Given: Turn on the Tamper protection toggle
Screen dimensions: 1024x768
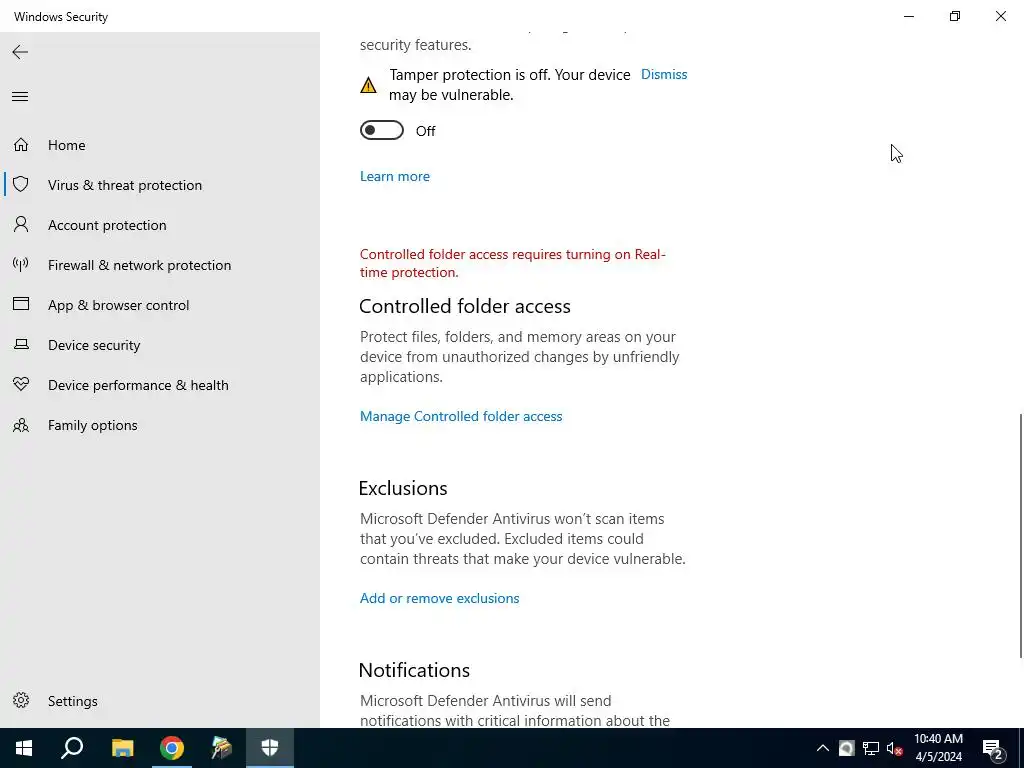Looking at the screenshot, I should [382, 131].
